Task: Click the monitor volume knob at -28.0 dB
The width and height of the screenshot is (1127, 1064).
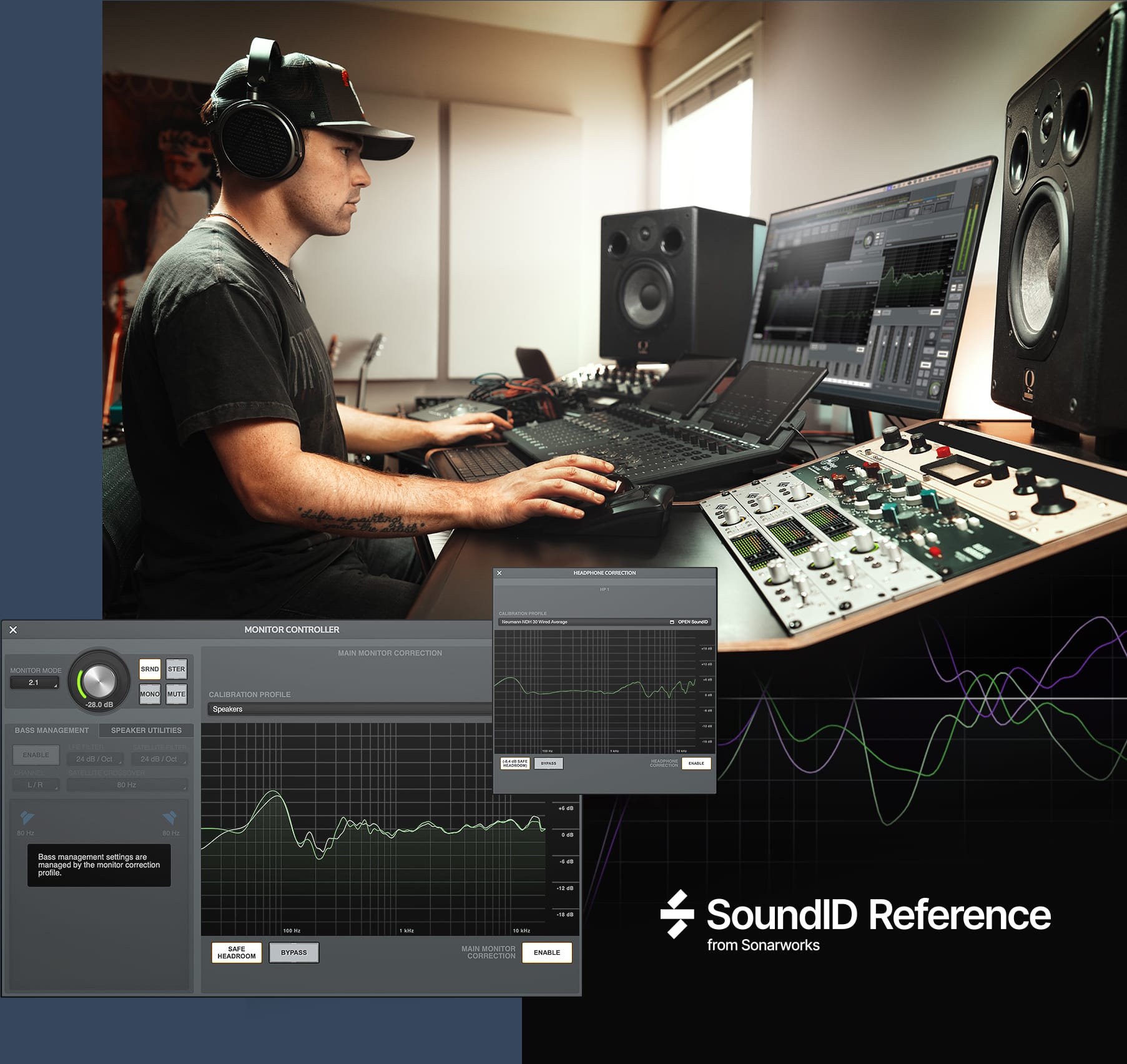Action: [x=99, y=680]
